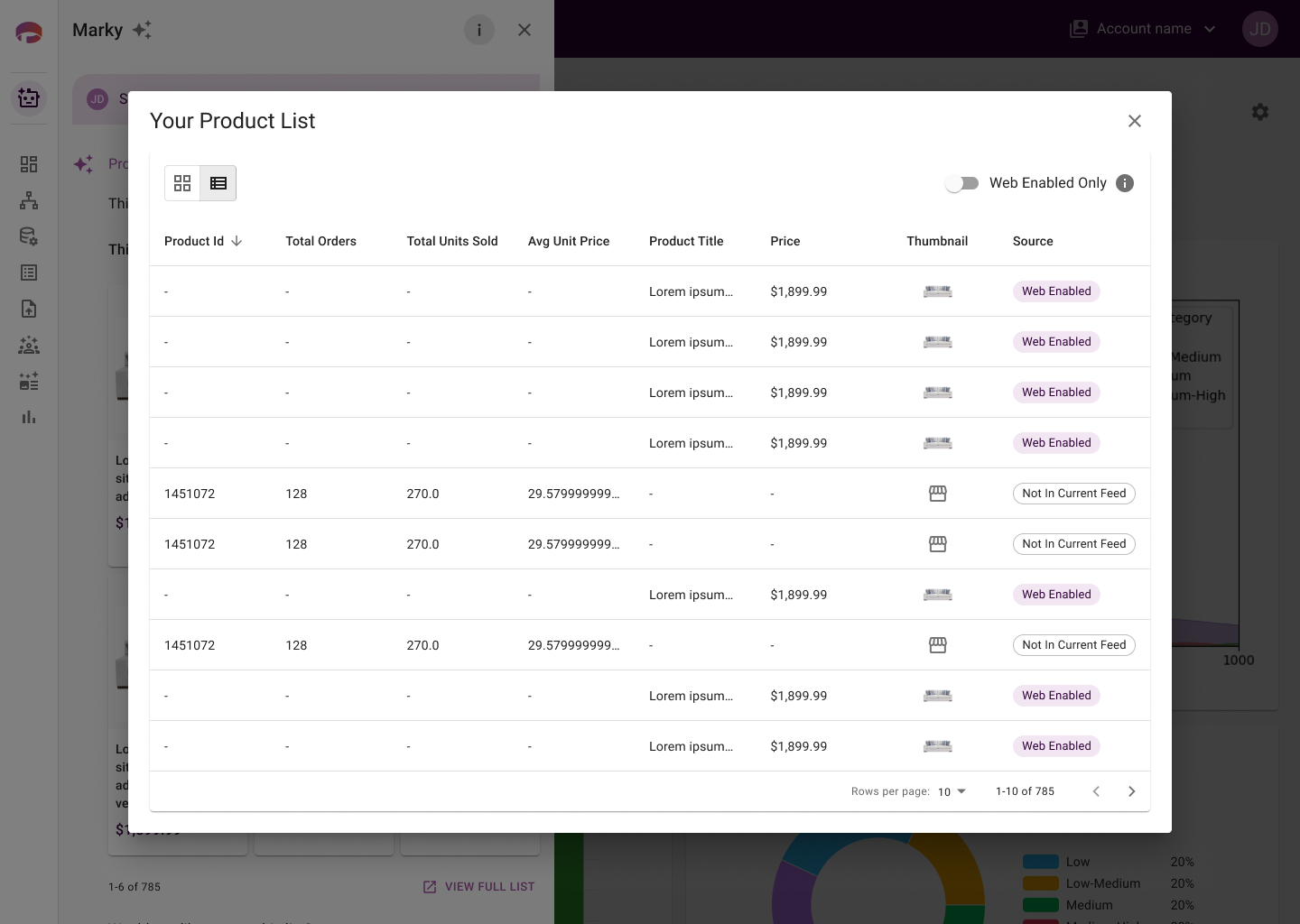Screen dimensions: 1300x924
Task: Switch to grid view of products
Action: 182,183
